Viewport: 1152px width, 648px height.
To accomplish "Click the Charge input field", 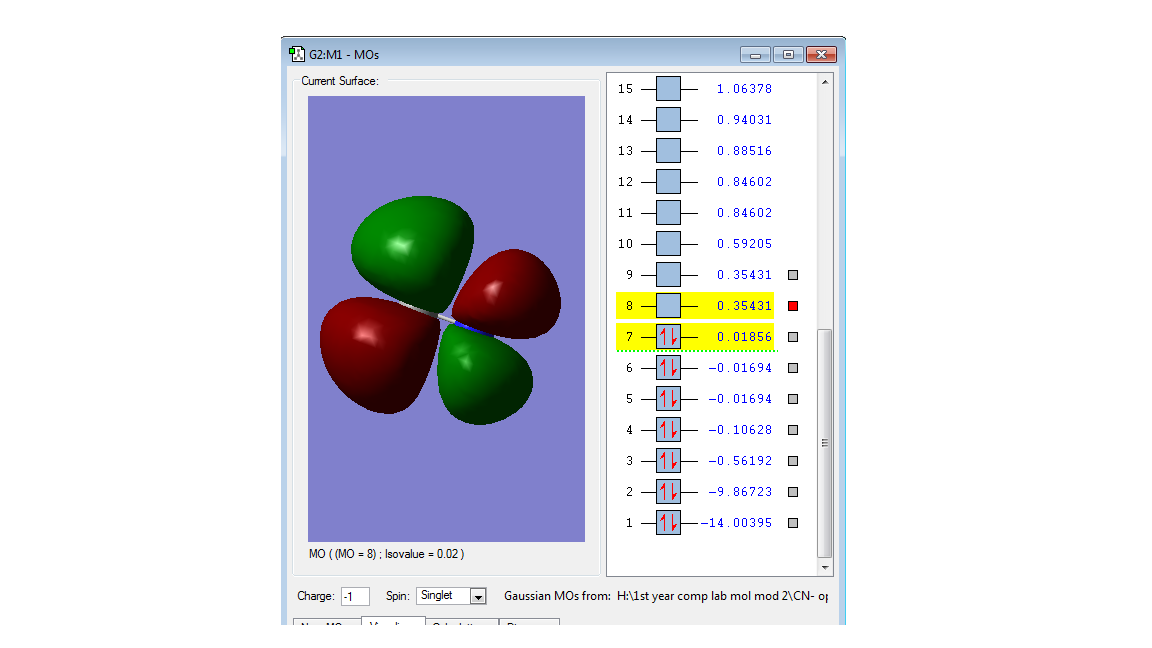I will point(355,597).
